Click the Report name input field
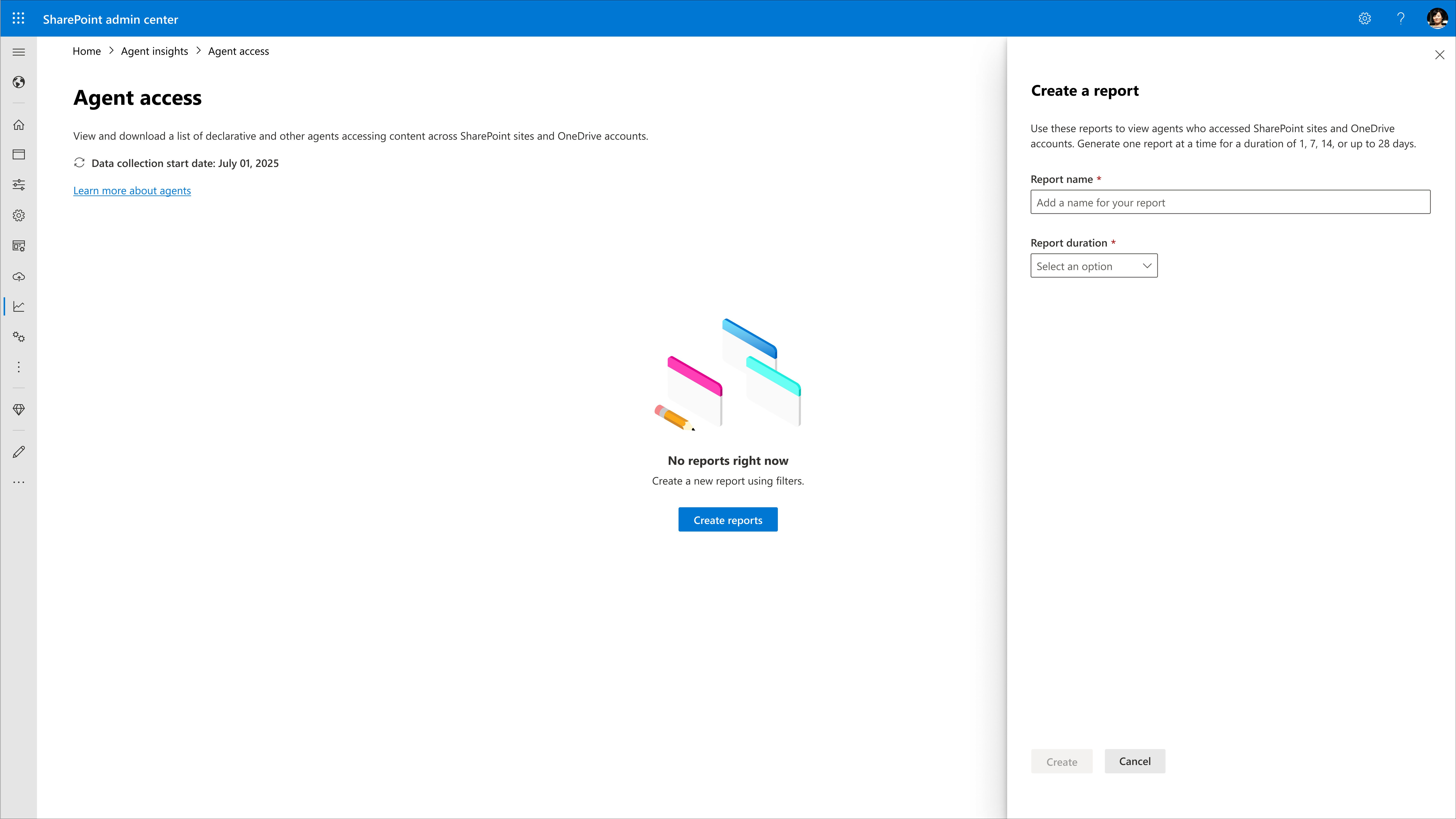The image size is (1456, 819). (1230, 202)
